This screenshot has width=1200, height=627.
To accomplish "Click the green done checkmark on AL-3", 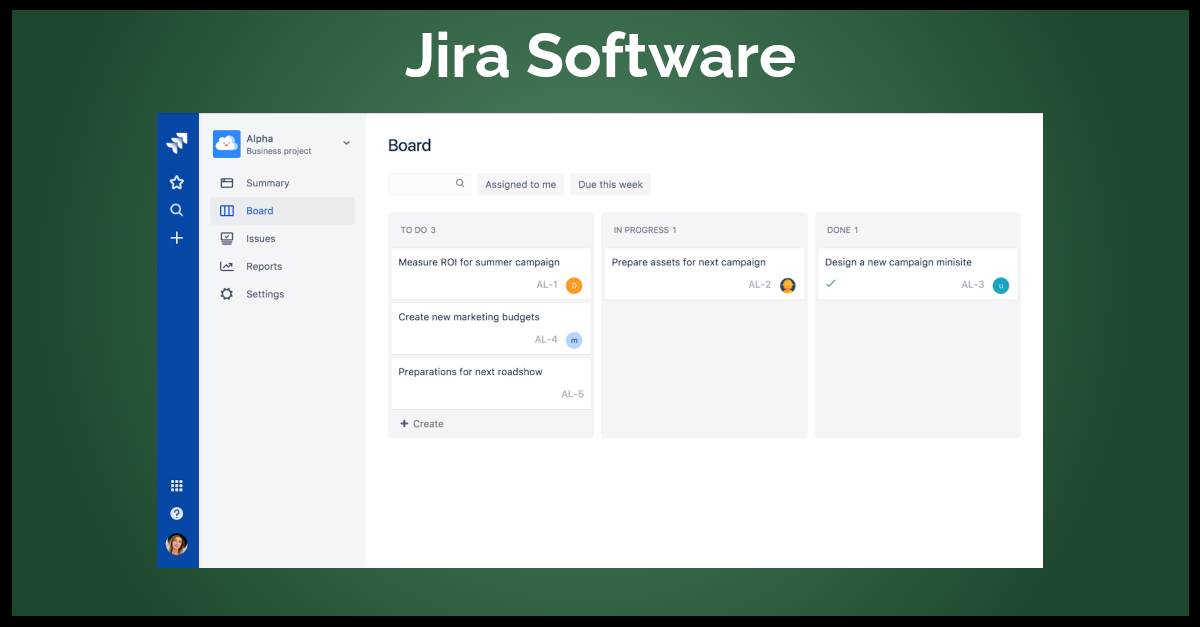I will click(831, 284).
